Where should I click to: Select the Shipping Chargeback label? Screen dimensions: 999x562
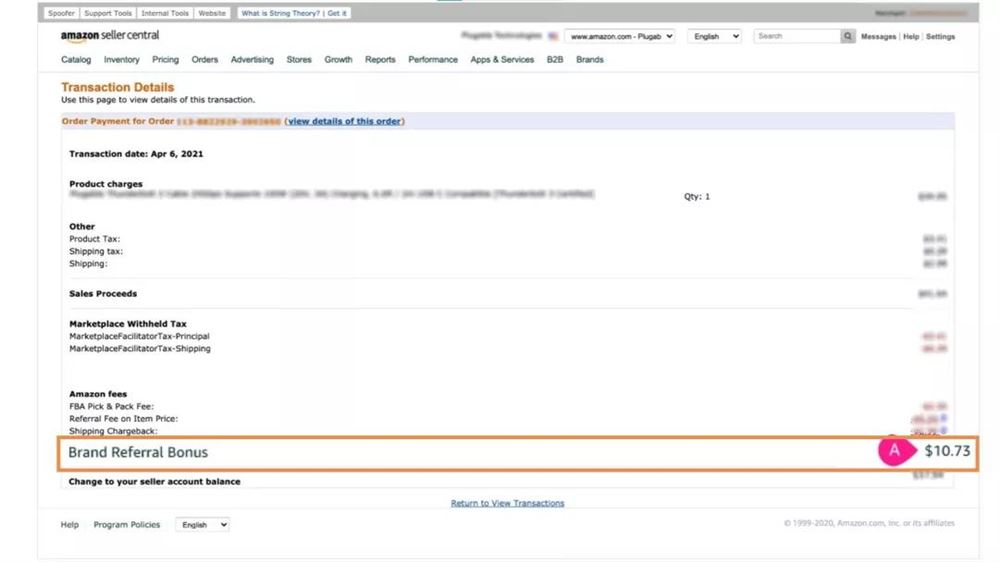pos(113,431)
